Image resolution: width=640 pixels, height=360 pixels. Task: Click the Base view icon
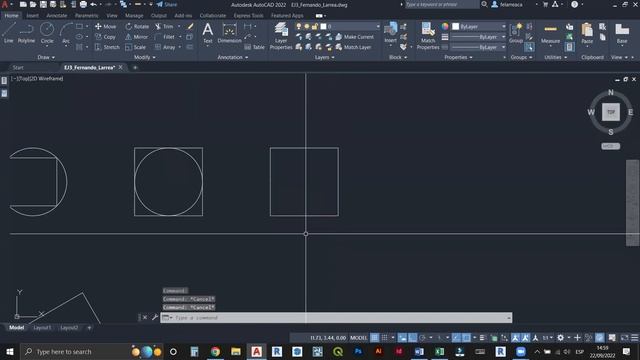click(622, 33)
